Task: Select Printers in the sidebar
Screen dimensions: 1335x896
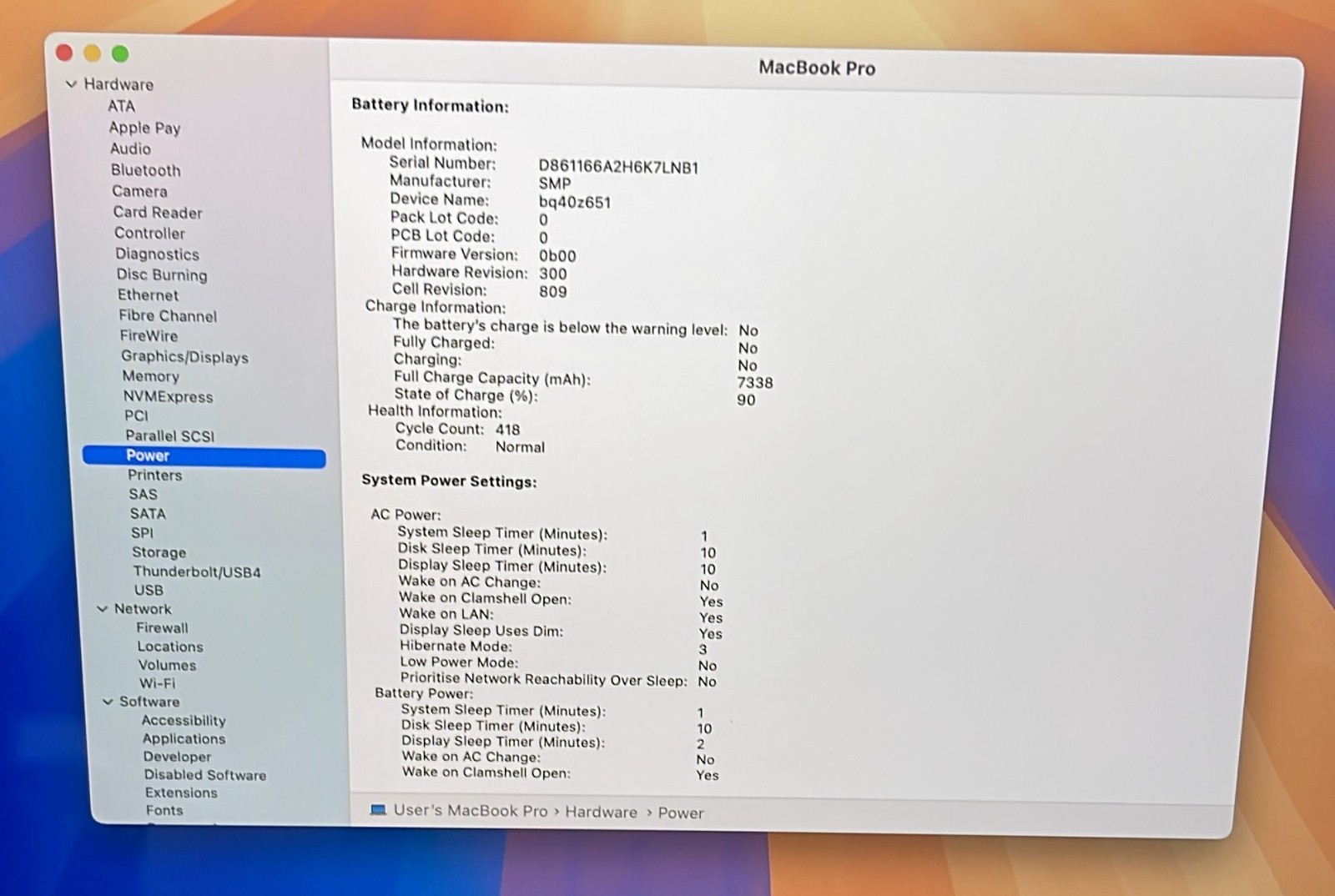Action: point(155,476)
